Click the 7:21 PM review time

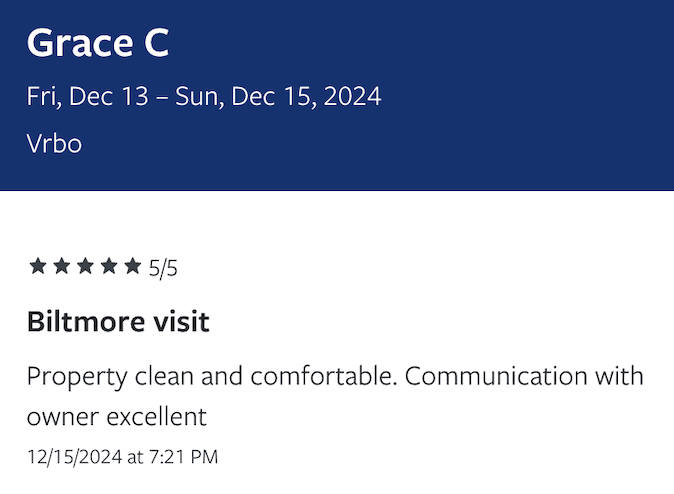[x=181, y=457]
